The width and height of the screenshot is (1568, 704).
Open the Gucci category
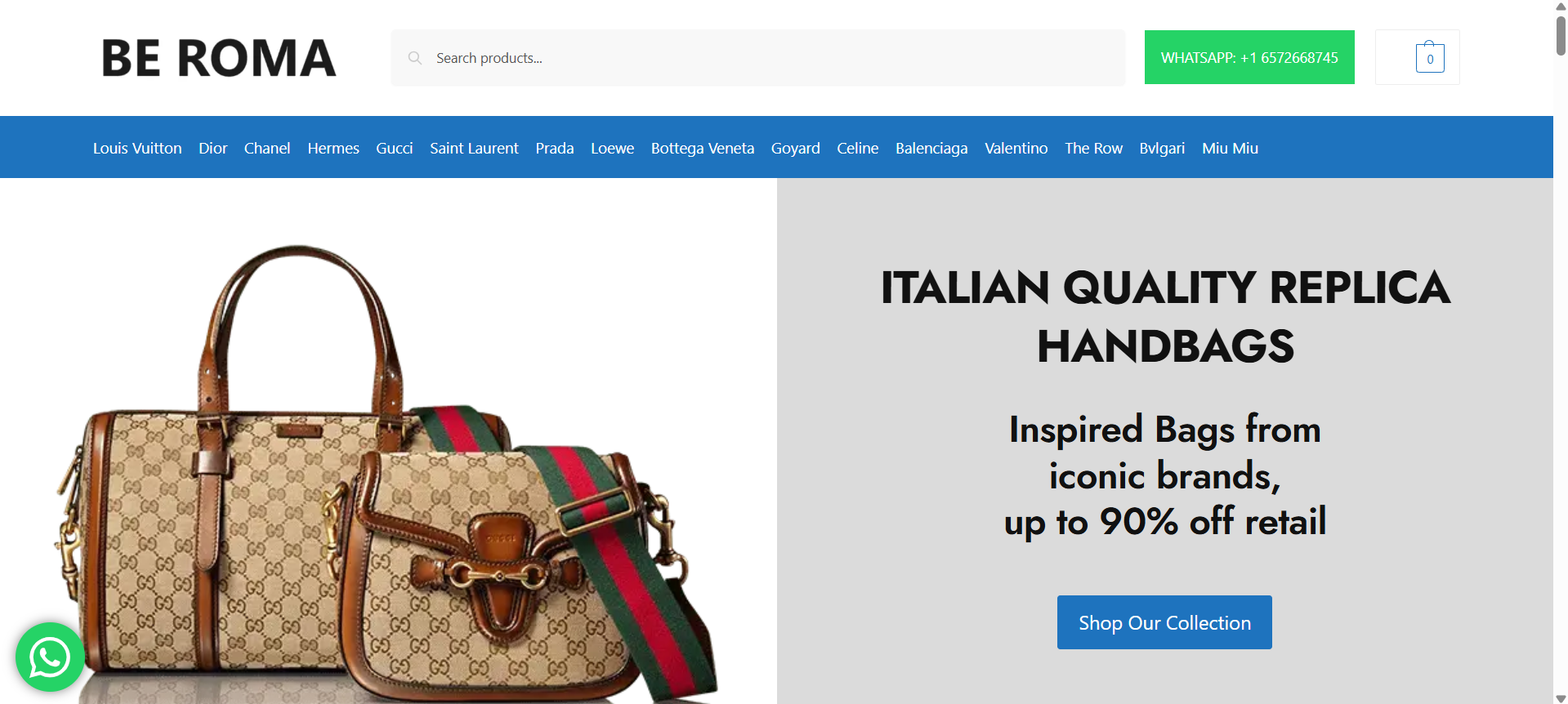point(394,148)
